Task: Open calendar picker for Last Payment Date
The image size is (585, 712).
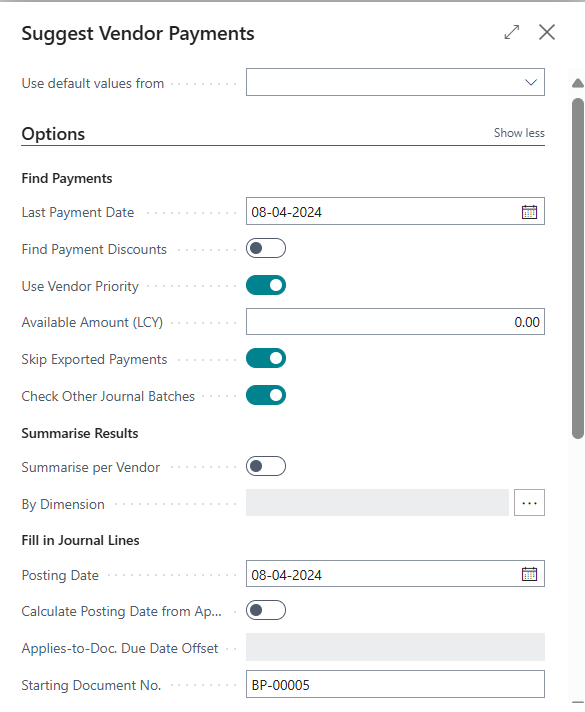Action: pyautogui.click(x=529, y=212)
